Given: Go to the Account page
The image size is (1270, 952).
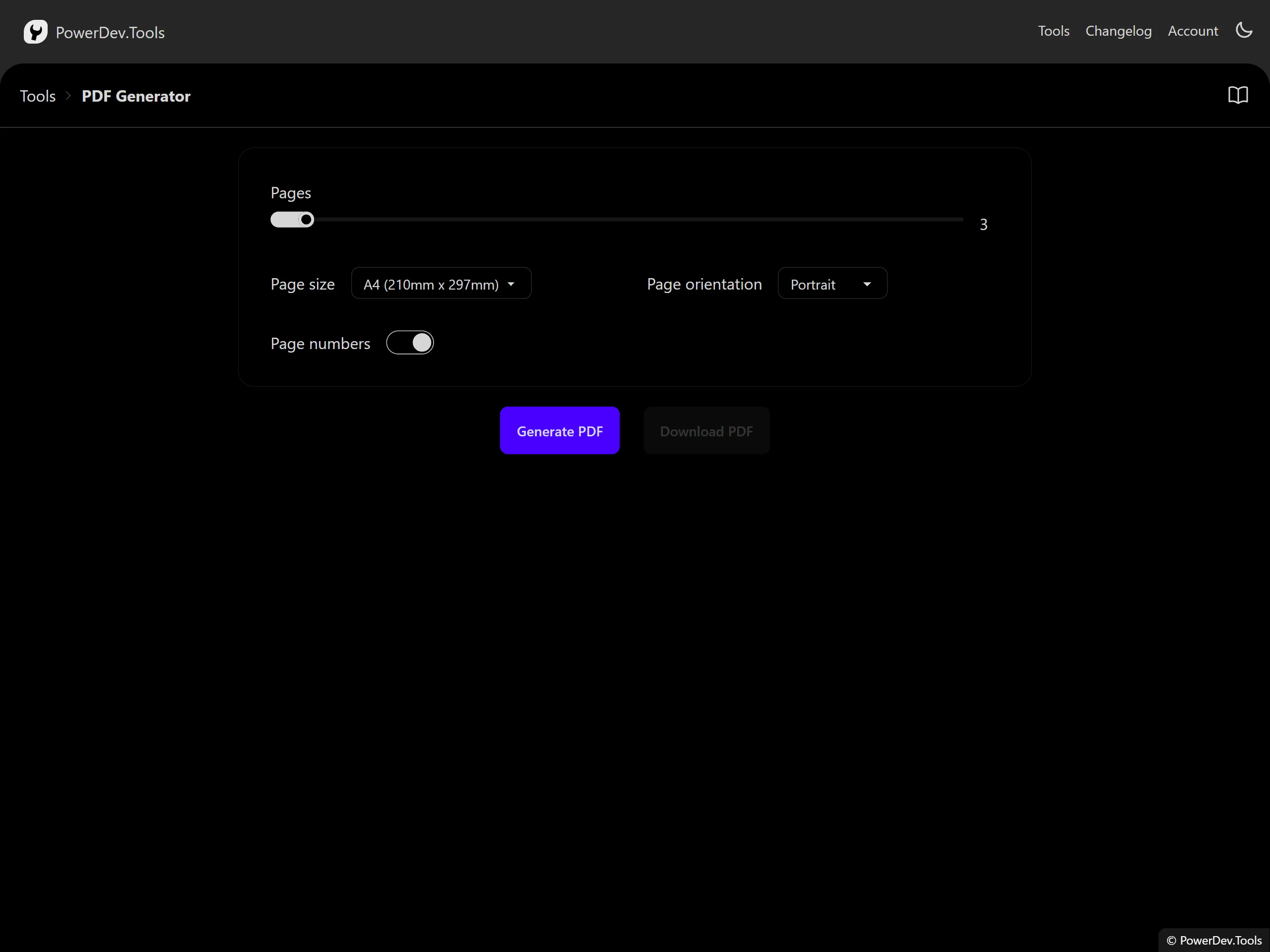Looking at the screenshot, I should click(1193, 31).
